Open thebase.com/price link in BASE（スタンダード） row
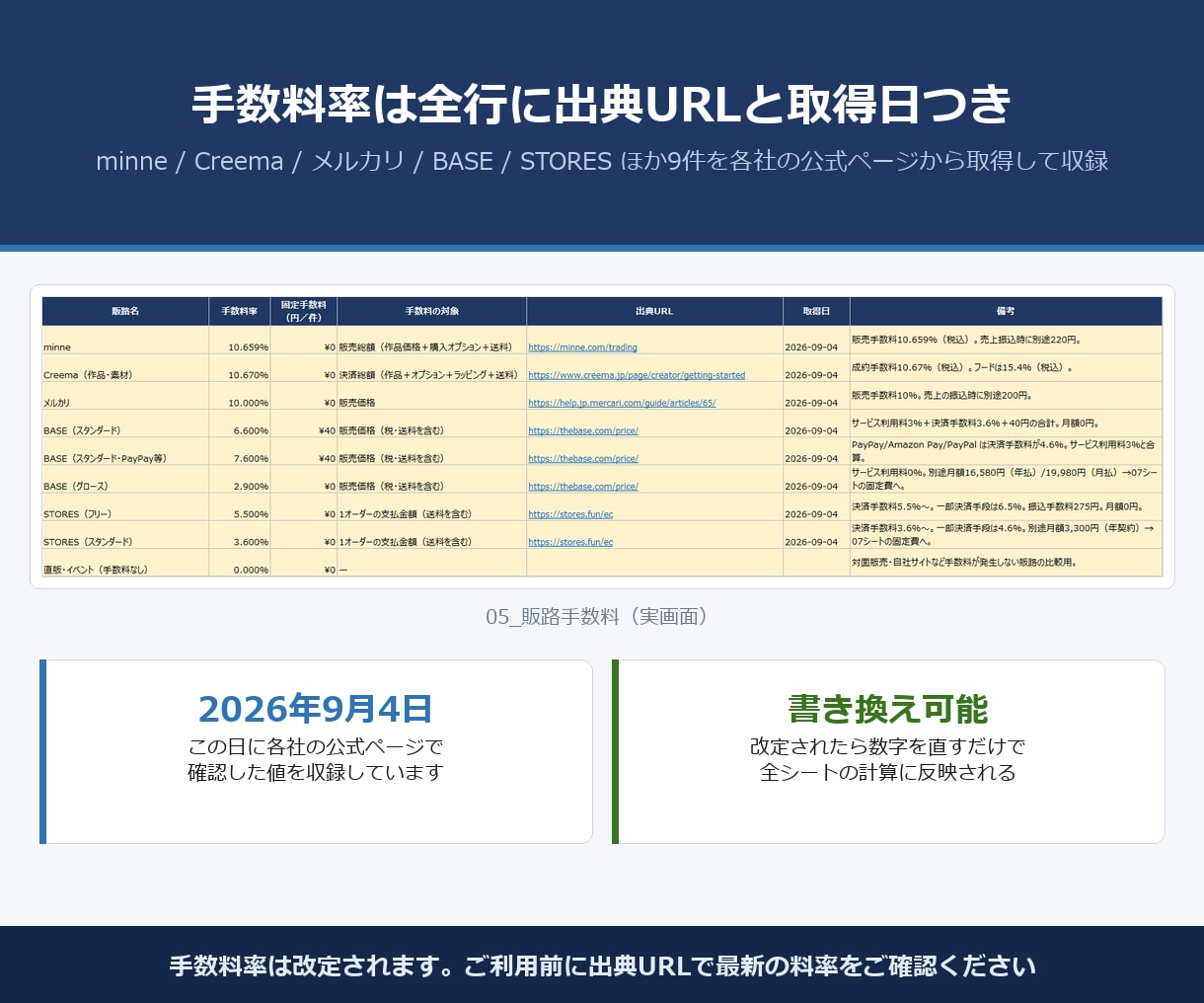The image size is (1204, 1003). 583,430
